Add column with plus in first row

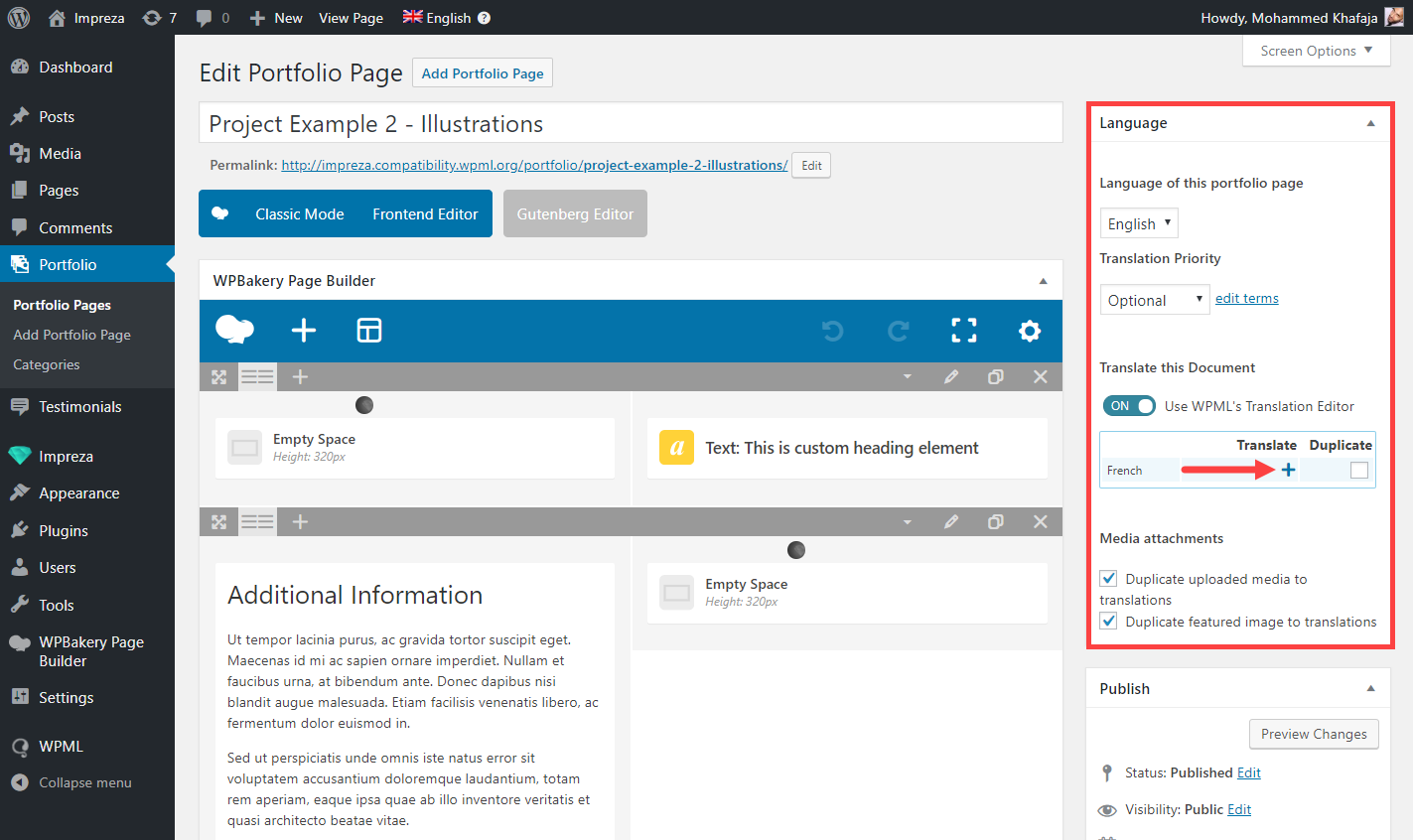[301, 377]
